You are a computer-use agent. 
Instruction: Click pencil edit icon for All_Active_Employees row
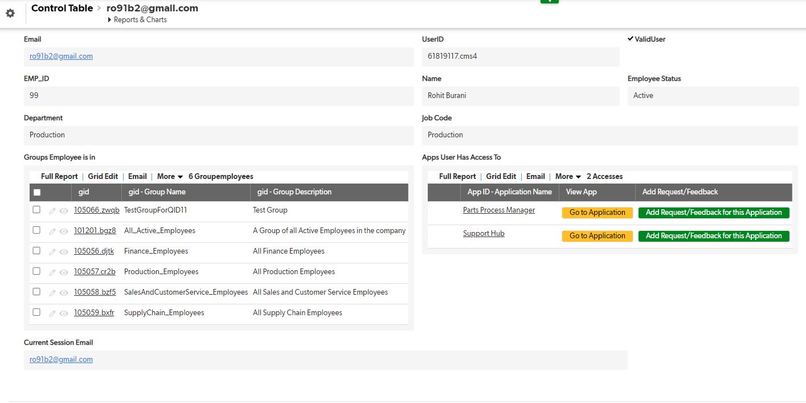pyautogui.click(x=52, y=231)
